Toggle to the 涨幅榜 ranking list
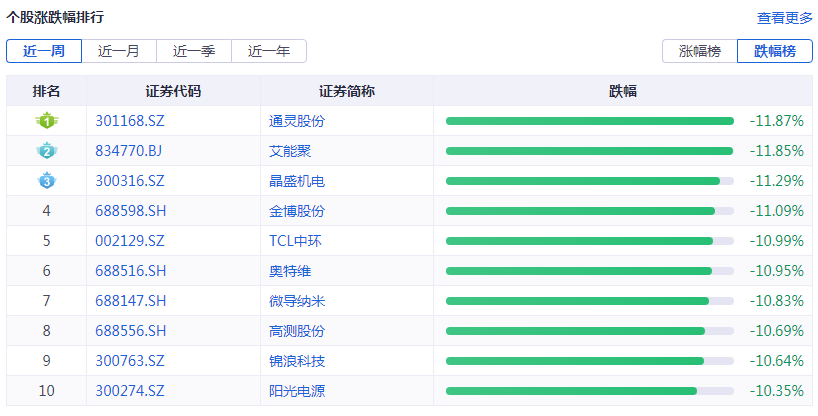The width and height of the screenshot is (818, 416). click(x=700, y=51)
